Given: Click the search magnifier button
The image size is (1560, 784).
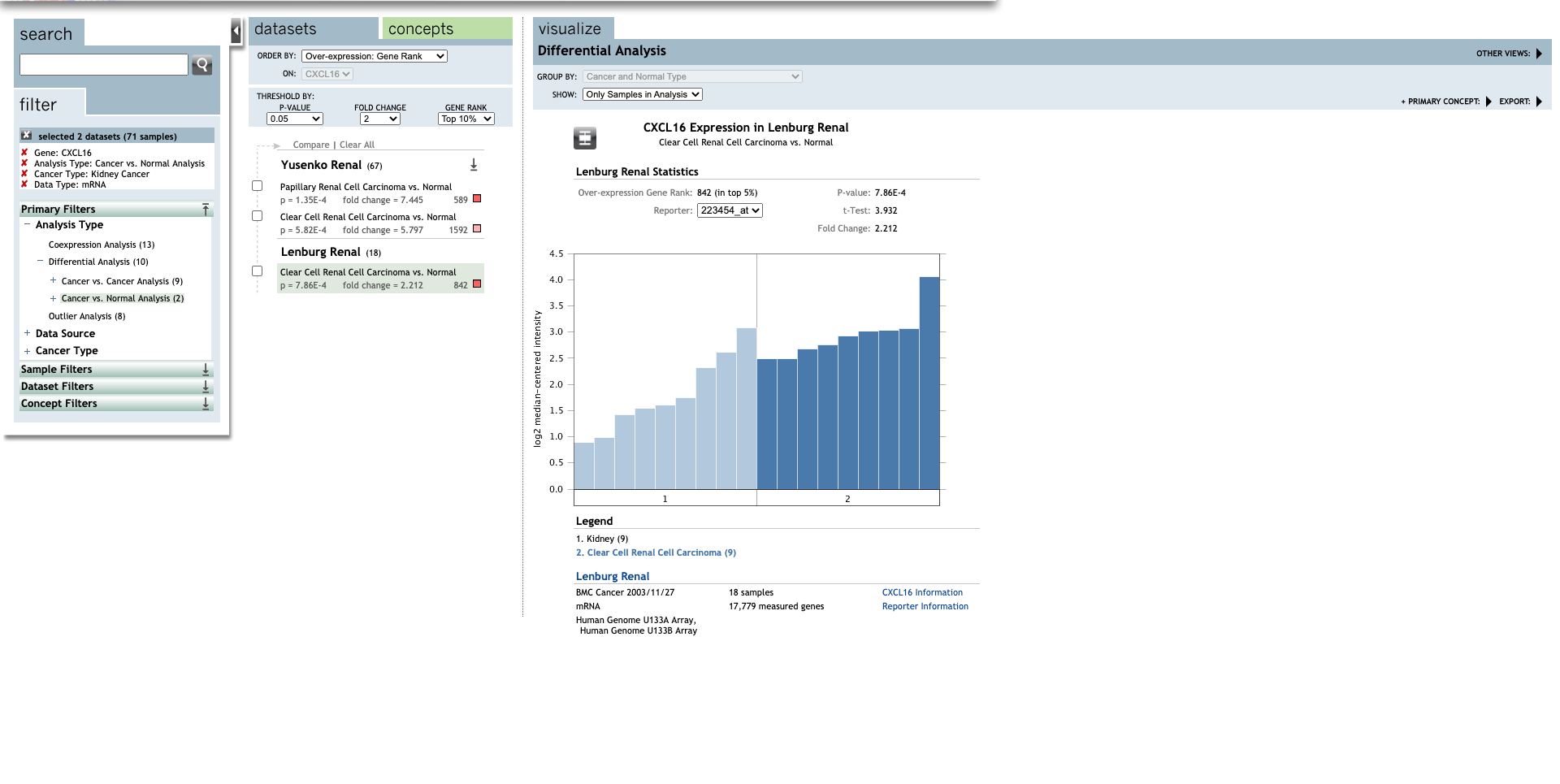Looking at the screenshot, I should point(201,65).
